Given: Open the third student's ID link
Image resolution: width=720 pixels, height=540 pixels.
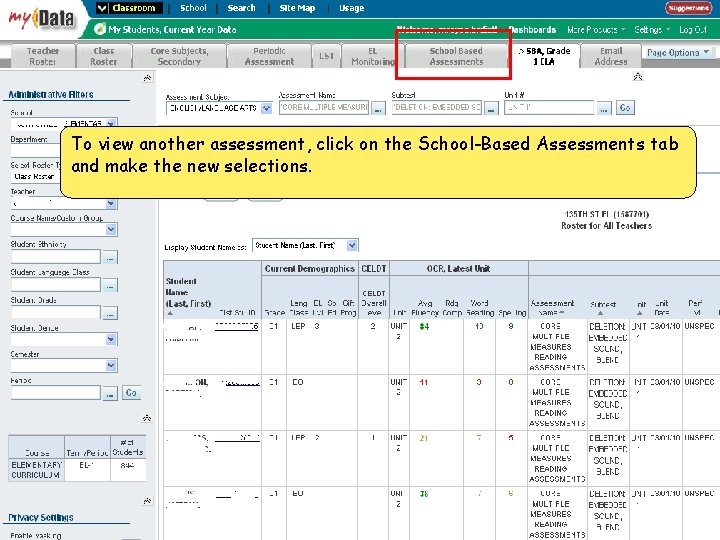Looking at the screenshot, I should pos(237,438).
